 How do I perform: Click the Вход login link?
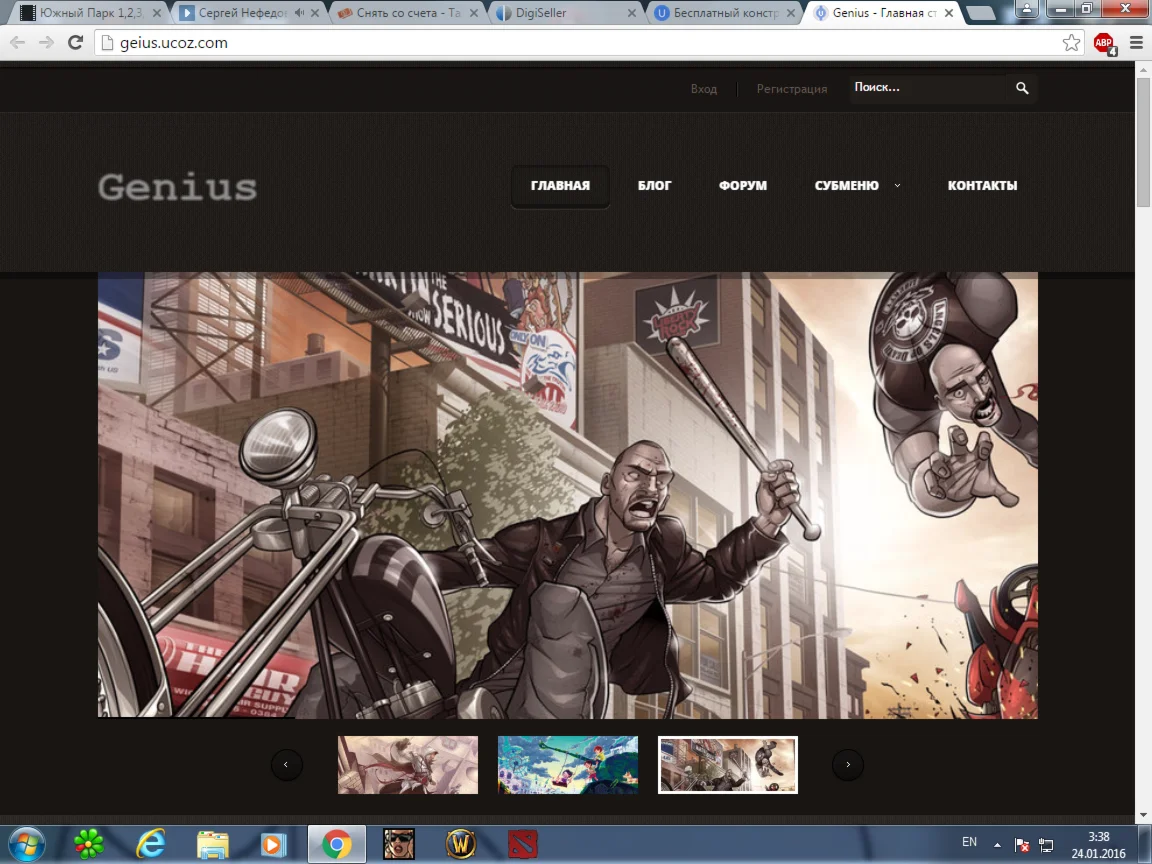point(704,89)
